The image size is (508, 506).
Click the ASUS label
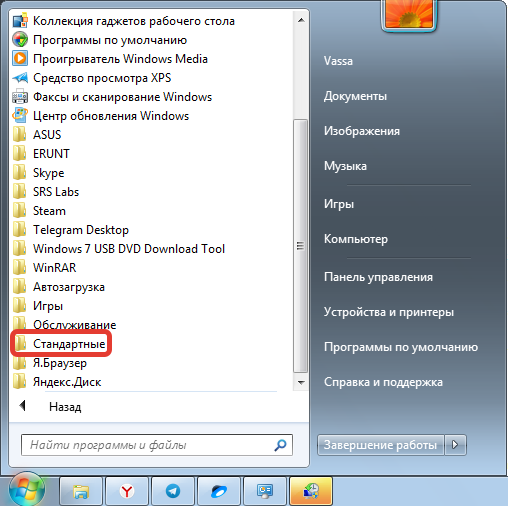[x=47, y=135]
